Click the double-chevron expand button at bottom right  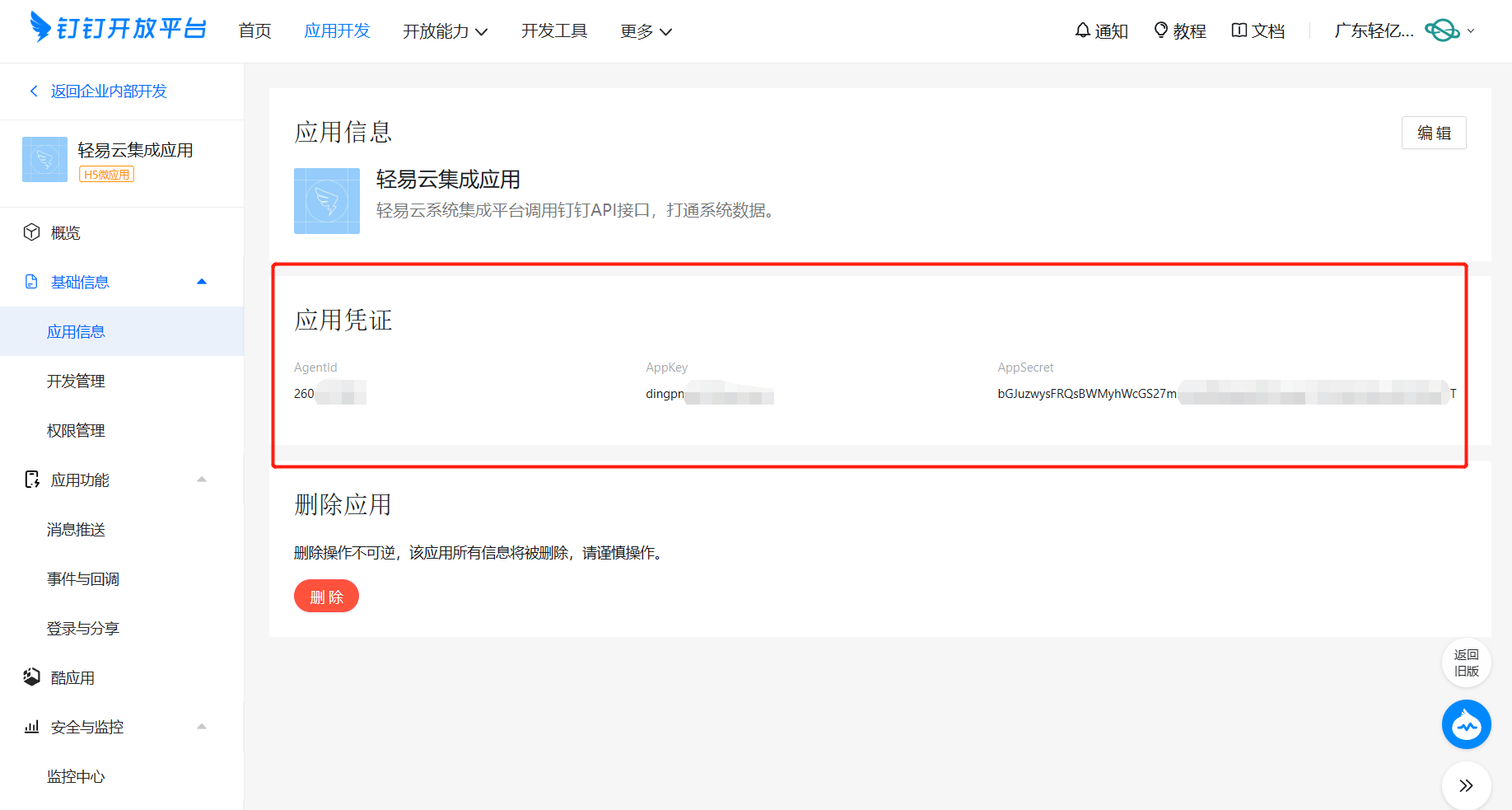(1466, 785)
